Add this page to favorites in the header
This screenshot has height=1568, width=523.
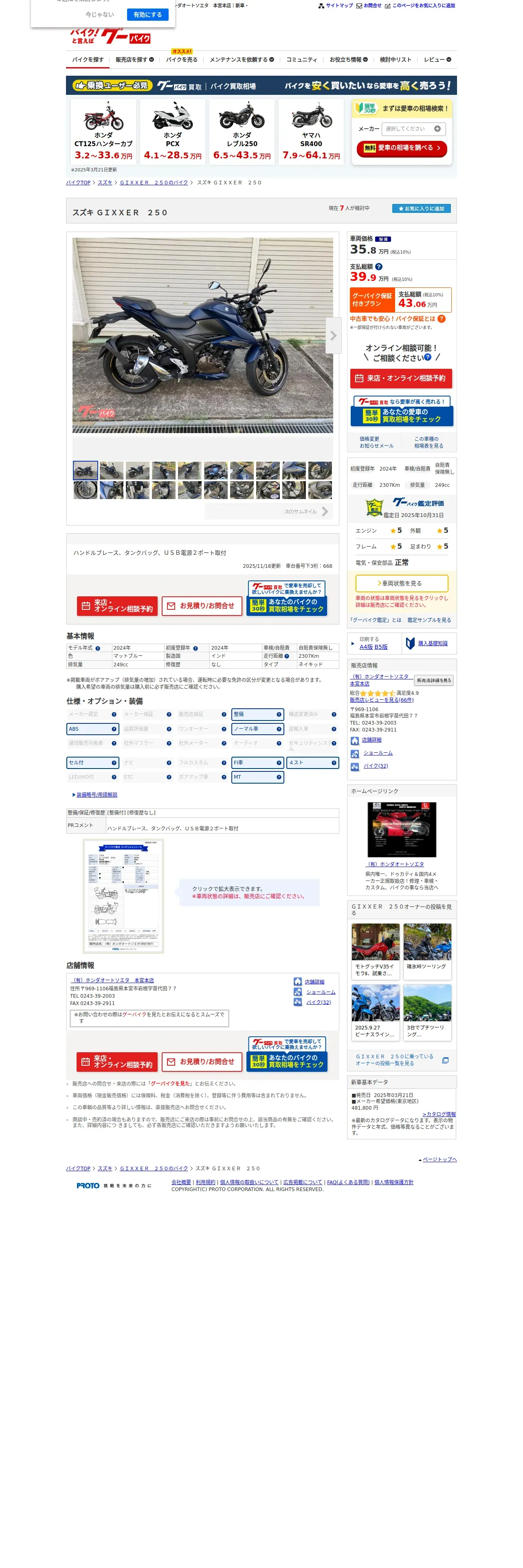(420, 5)
